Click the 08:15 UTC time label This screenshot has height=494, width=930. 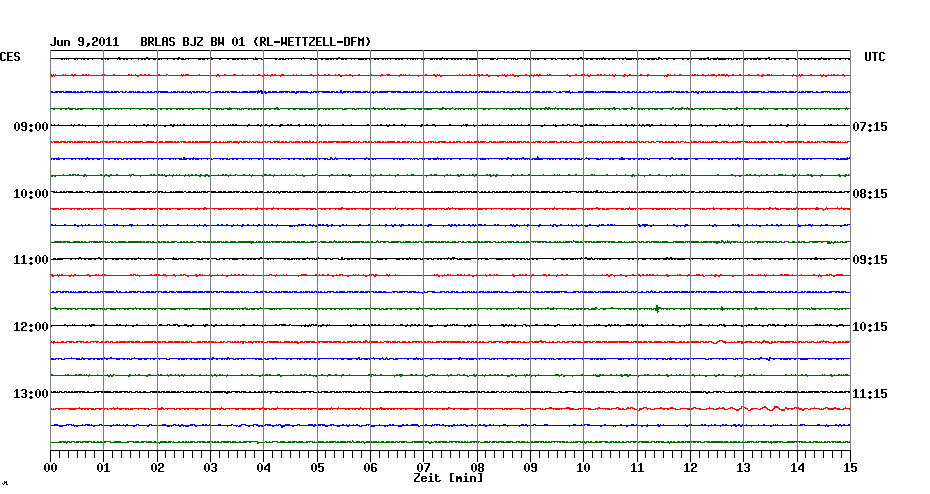[869, 193]
